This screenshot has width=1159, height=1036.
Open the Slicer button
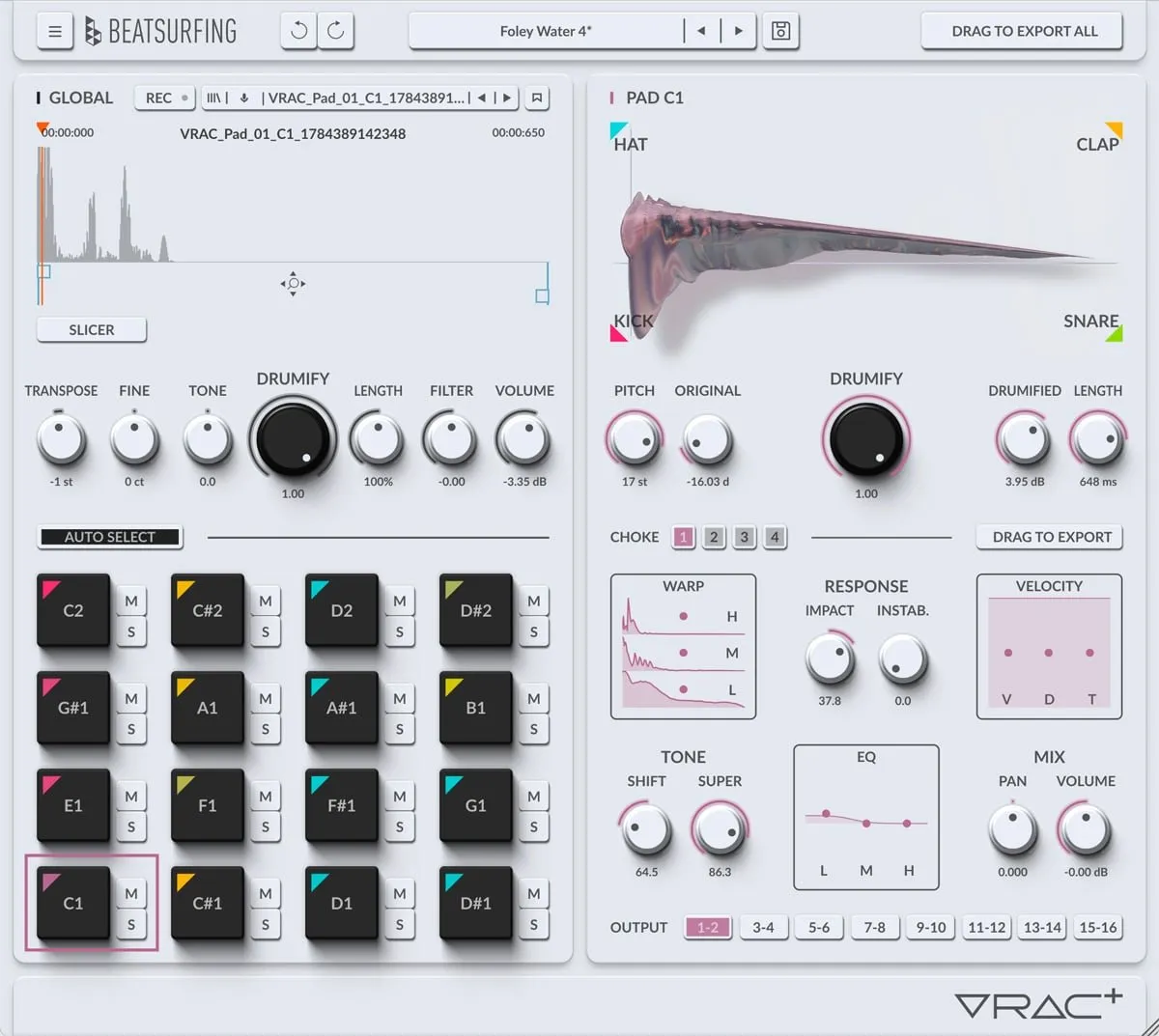pyautogui.click(x=92, y=329)
